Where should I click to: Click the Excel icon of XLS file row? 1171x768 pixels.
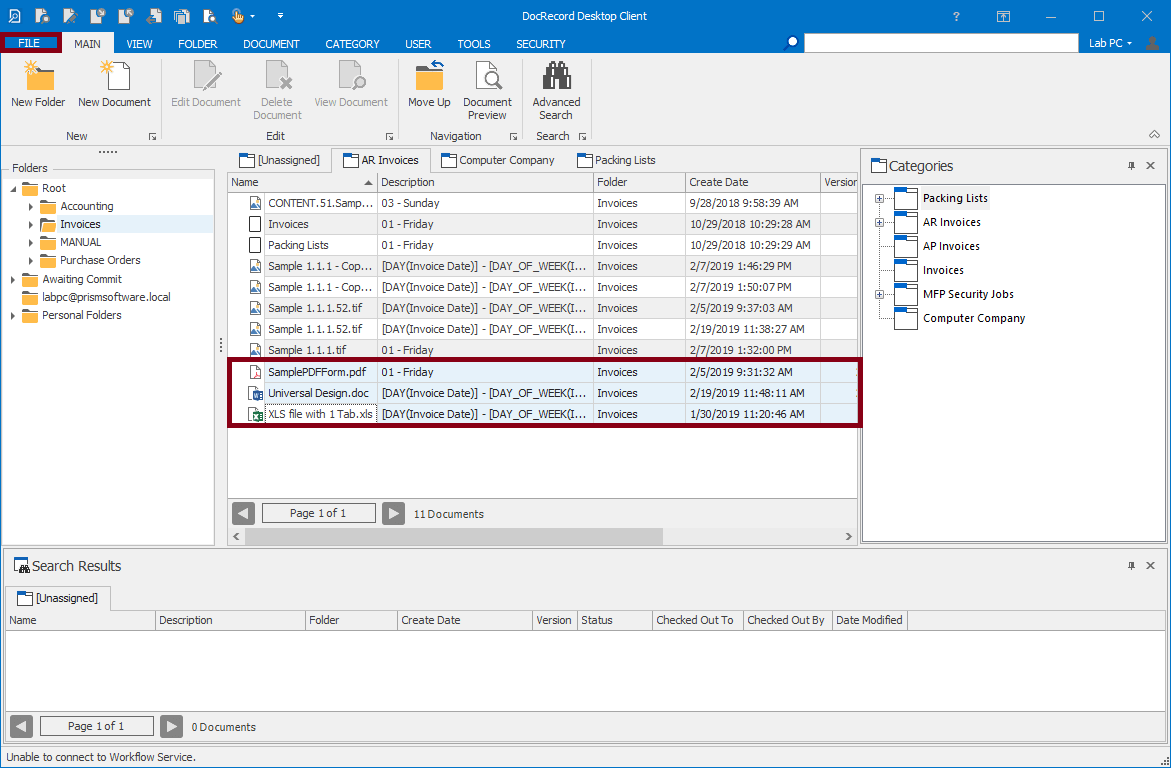(x=255, y=414)
